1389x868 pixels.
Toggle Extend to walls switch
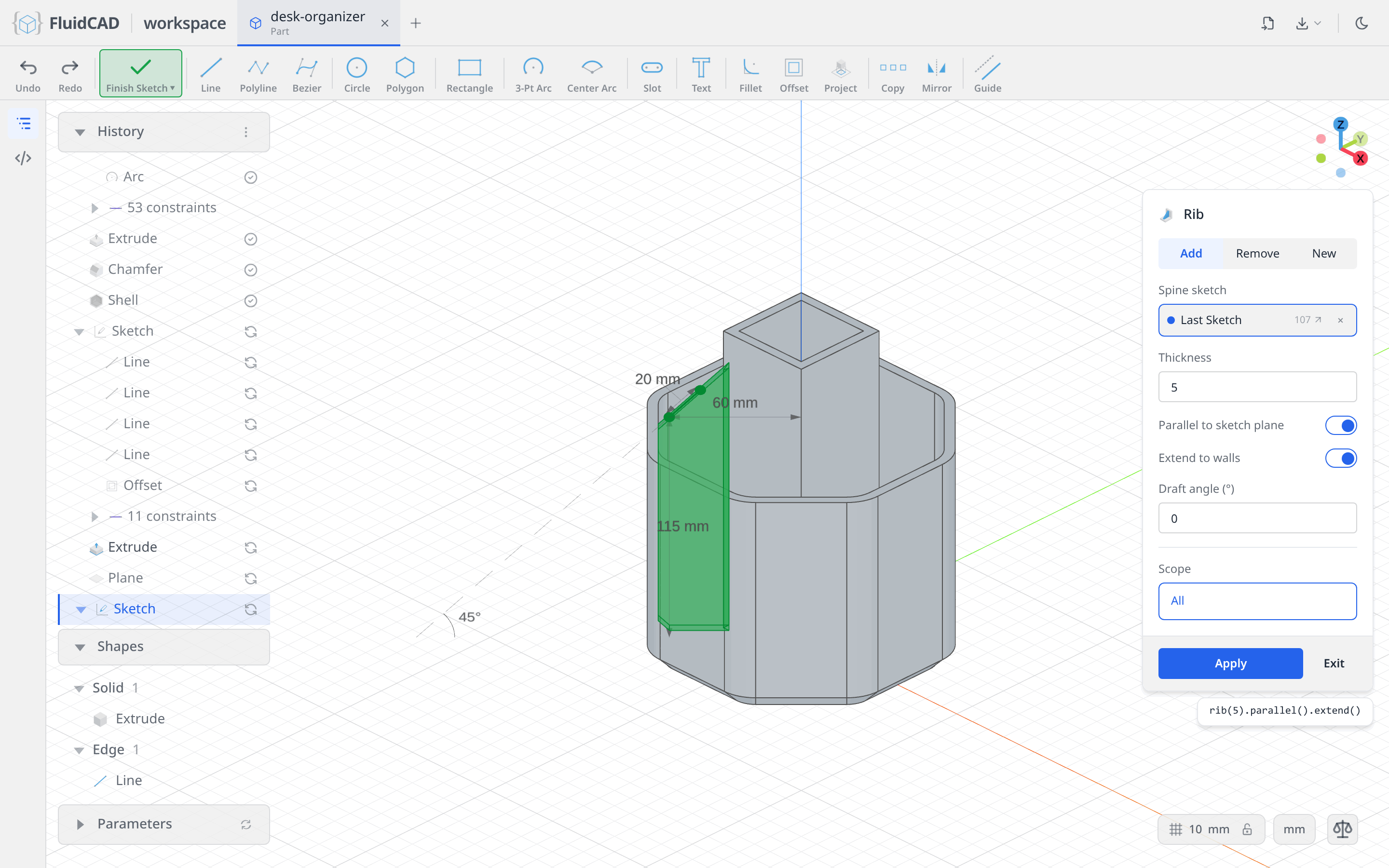(1341, 458)
